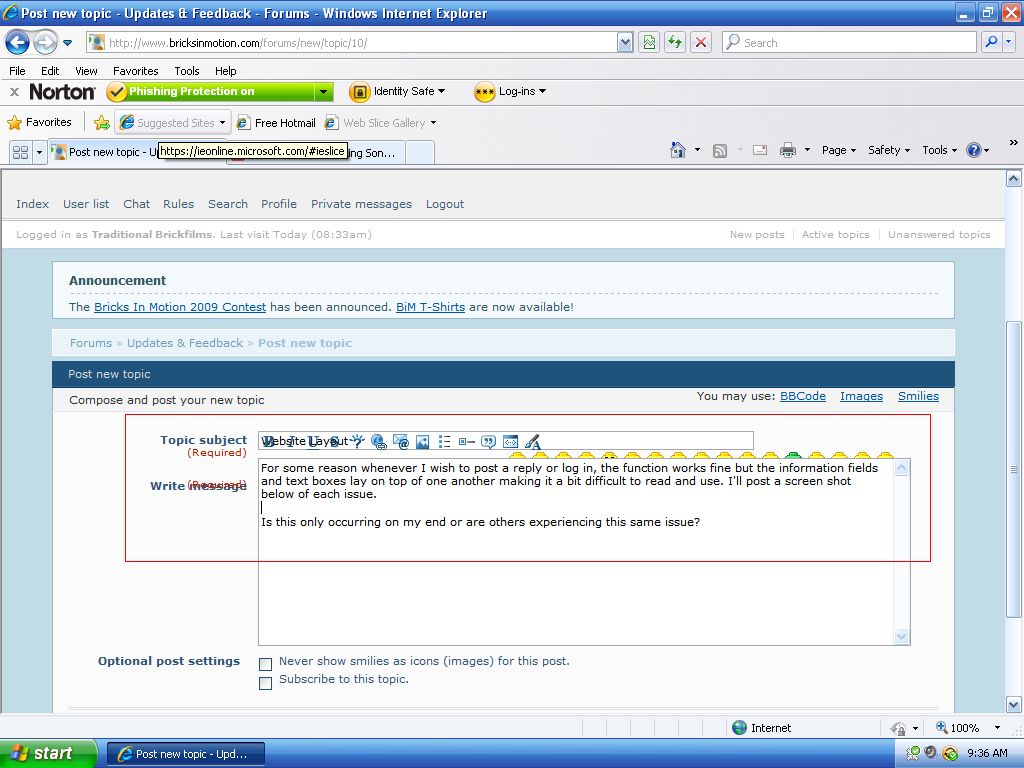Viewport: 1024px width, 768px height.
Task: Insert an image tag into the post
Action: (x=422, y=441)
